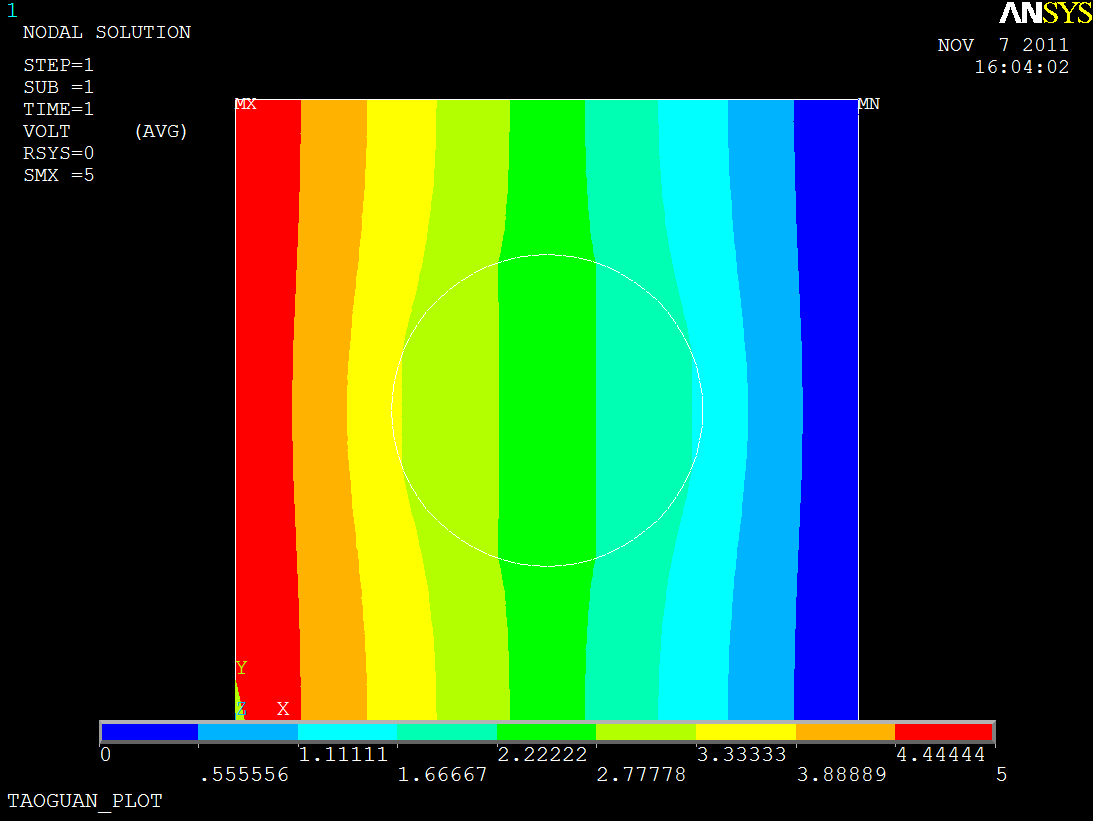This screenshot has width=1093, height=821.
Task: Pick the orange swatch in legend bar
Action: point(845,732)
